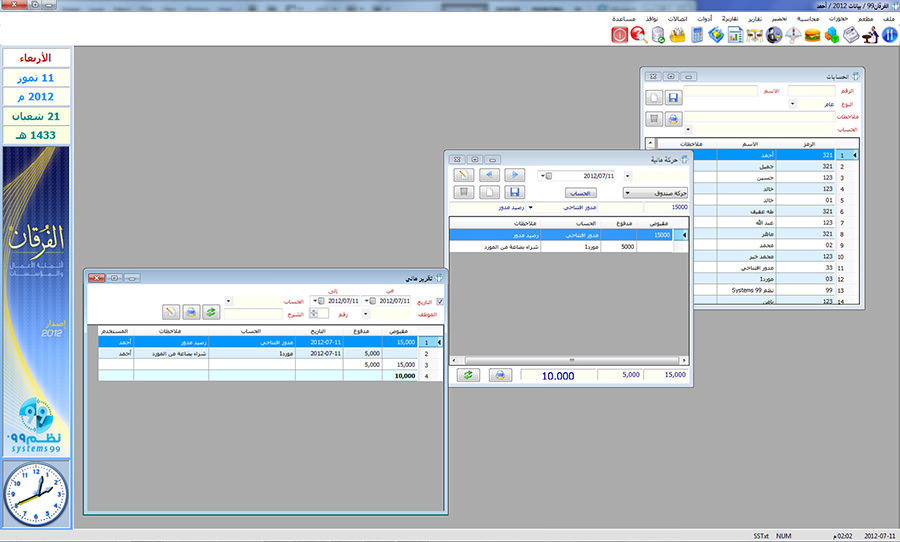Open the أدوات tools menu
Viewport: 900px width, 542px height.
point(704,19)
